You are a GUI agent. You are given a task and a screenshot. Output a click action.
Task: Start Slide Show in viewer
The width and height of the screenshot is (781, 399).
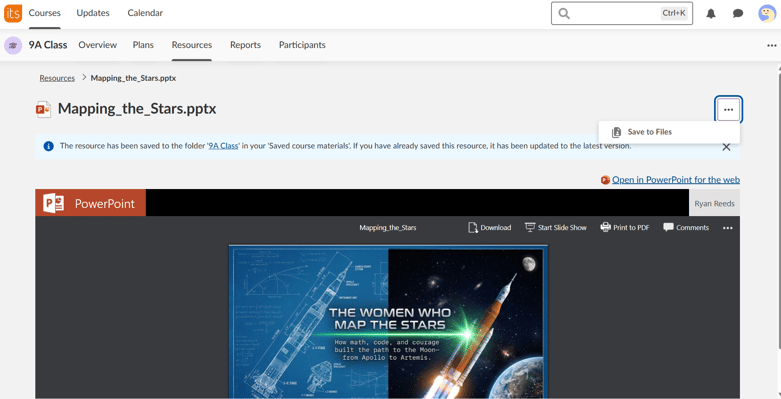556,228
